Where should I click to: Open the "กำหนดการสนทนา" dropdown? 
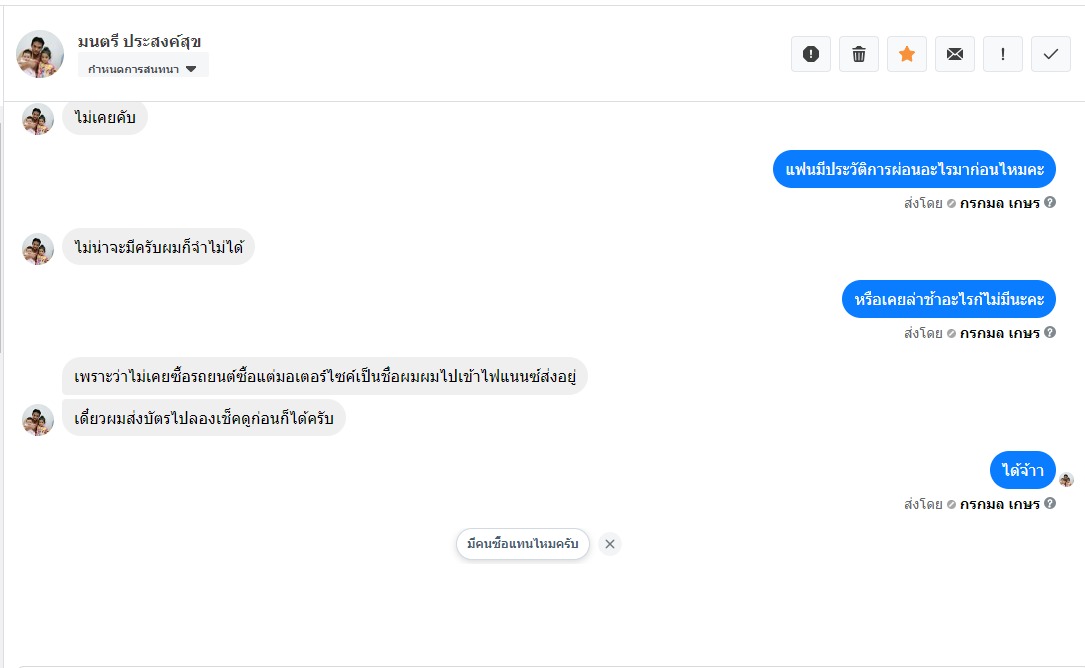(x=143, y=69)
